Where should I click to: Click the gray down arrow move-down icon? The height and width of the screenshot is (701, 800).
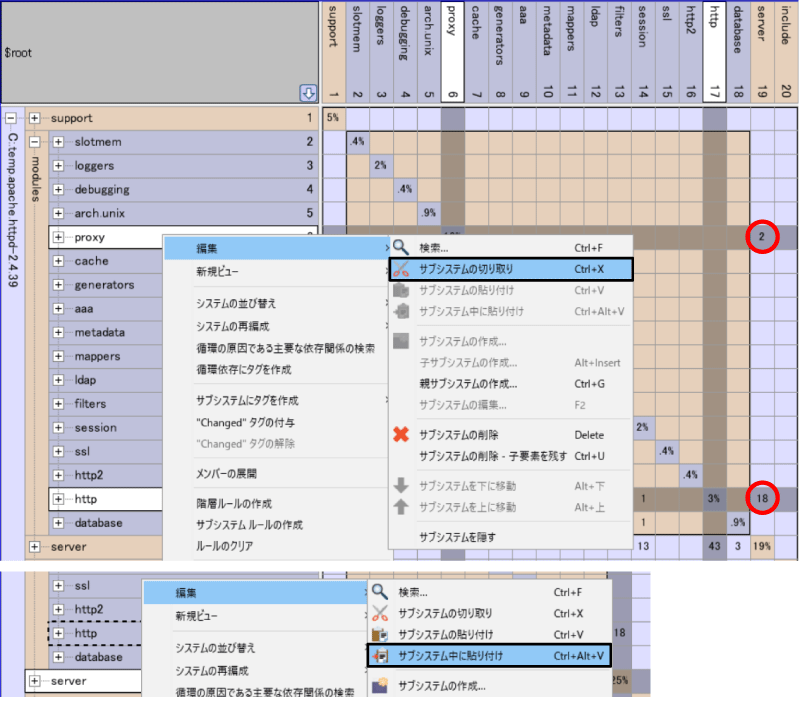pyautogui.click(x=401, y=486)
